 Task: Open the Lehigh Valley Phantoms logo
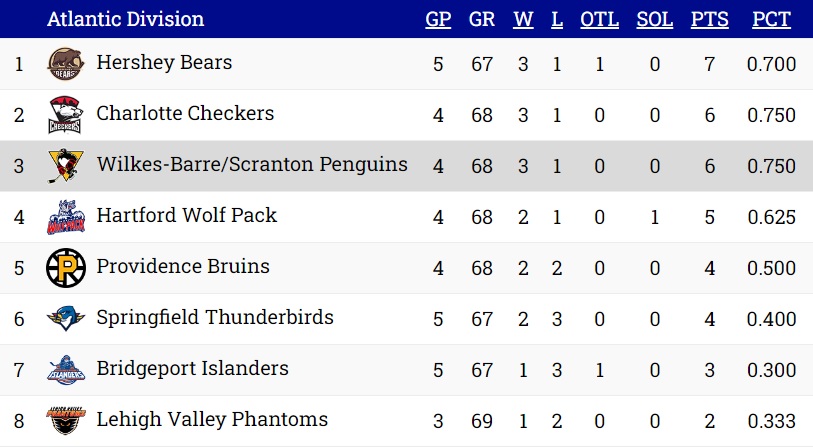[66, 421]
